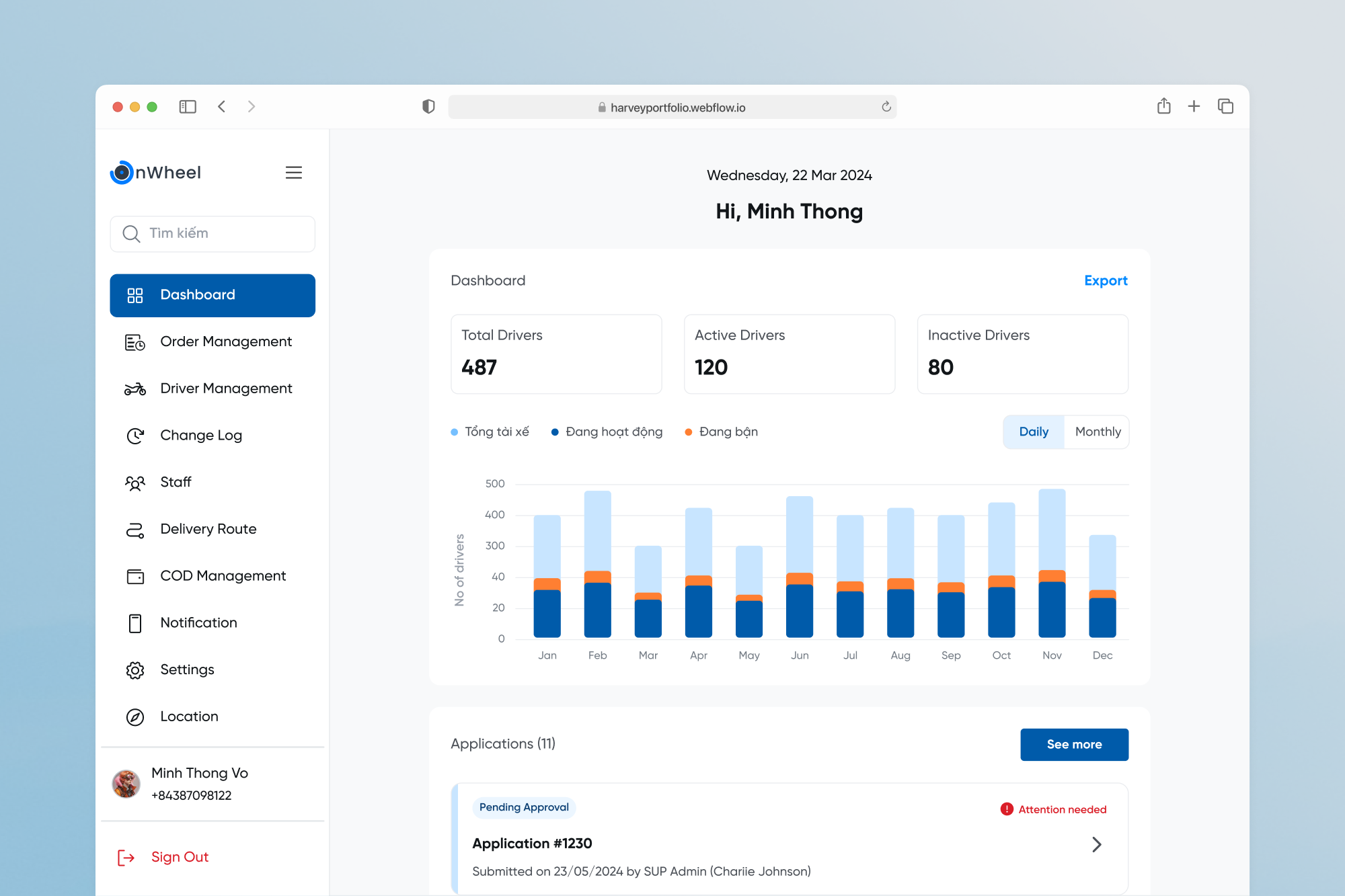Open the Staff menu item
Viewport: 1345px width, 896px height.
click(176, 482)
